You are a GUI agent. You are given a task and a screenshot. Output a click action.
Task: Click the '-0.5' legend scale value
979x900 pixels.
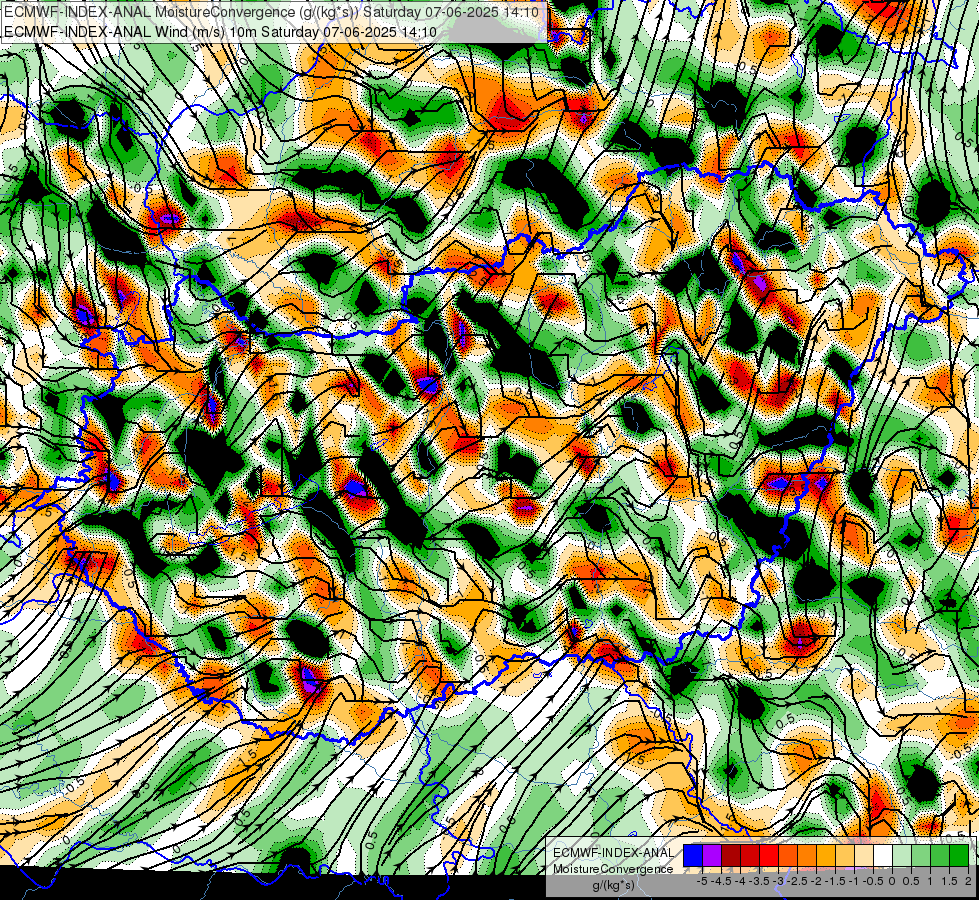(x=873, y=881)
